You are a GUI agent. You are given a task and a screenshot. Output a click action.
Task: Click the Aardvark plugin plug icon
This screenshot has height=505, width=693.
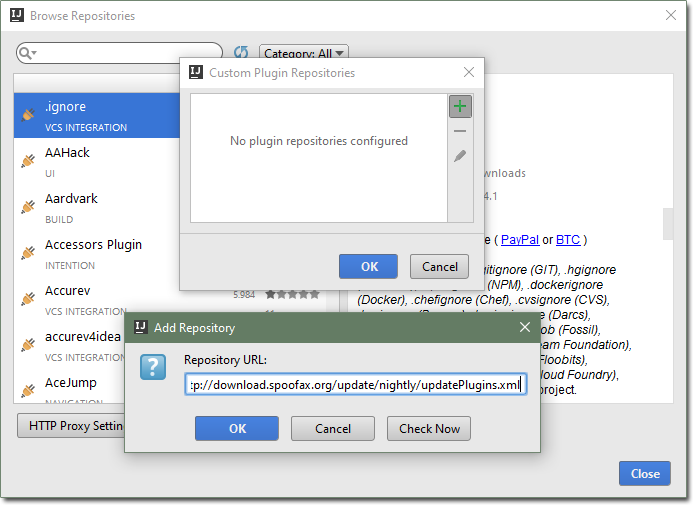click(x=28, y=207)
